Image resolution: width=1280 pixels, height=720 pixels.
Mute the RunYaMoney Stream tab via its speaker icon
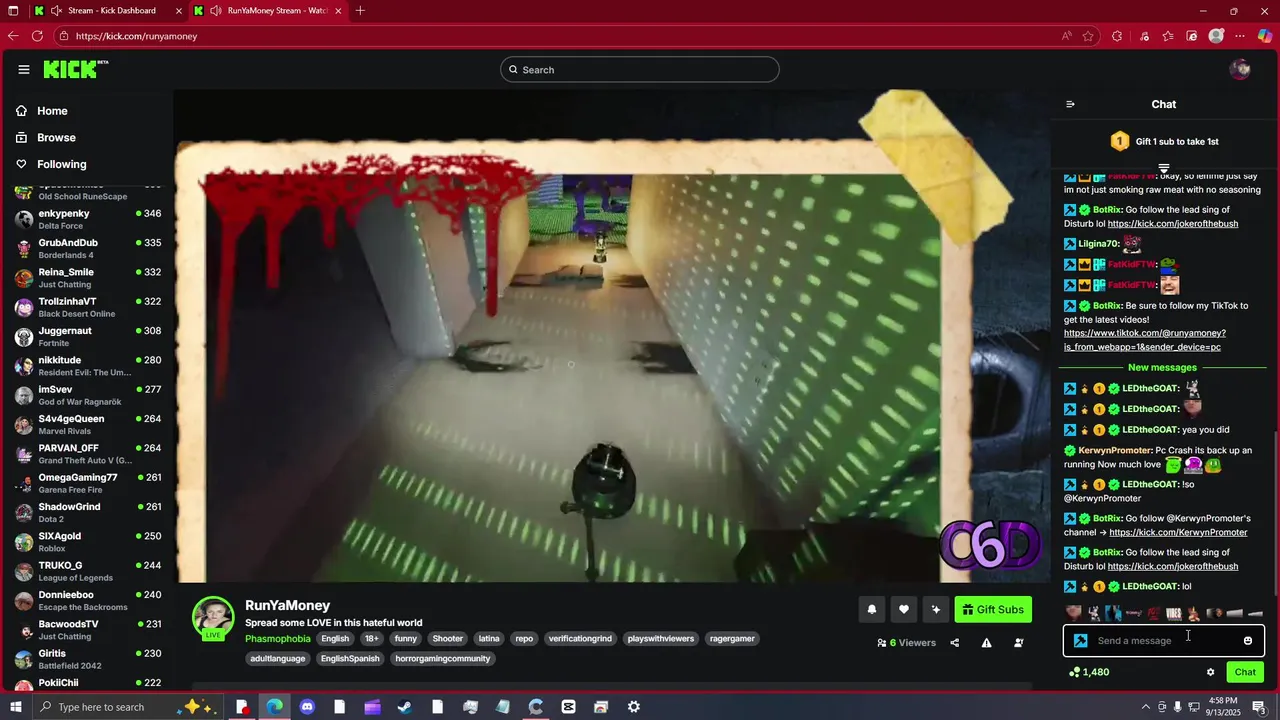point(215,11)
